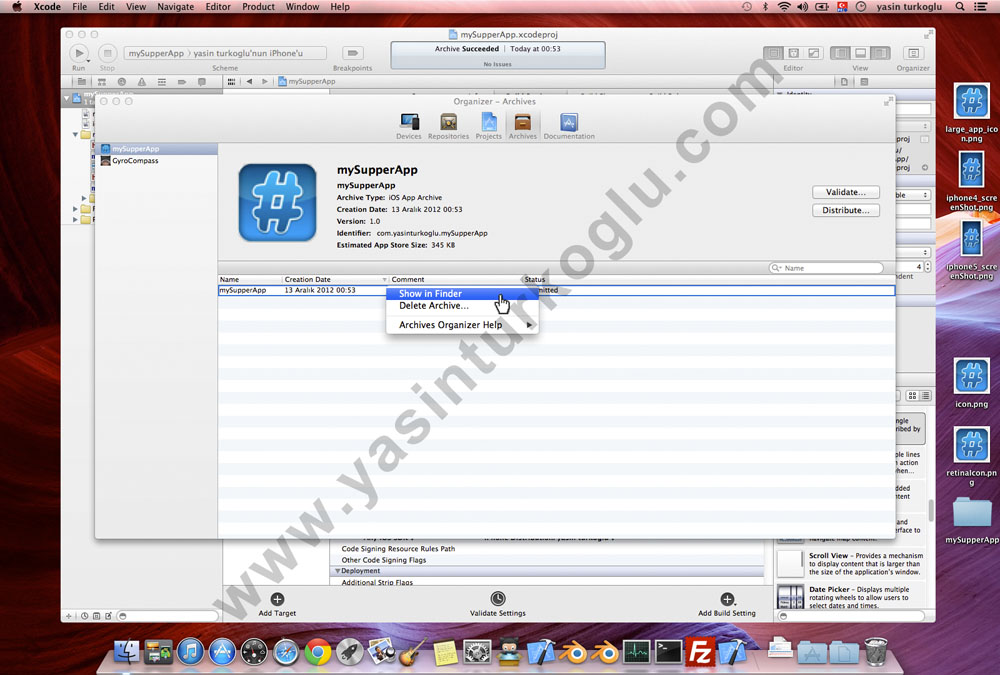This screenshot has width=1000, height=675.
Task: Sort archives by Name column header
Action: click(250, 279)
